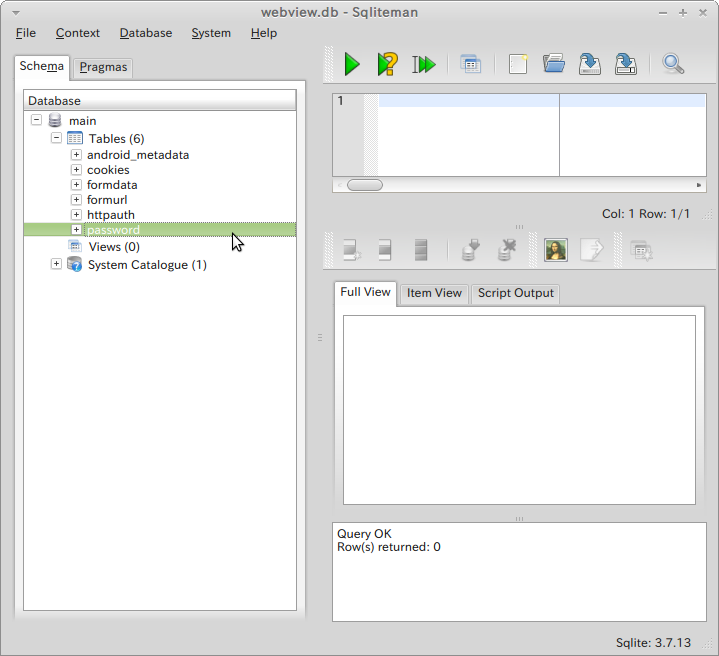Screen dimensions: 719x656
Task: Maximize the Sqliteman window
Action: point(683,13)
